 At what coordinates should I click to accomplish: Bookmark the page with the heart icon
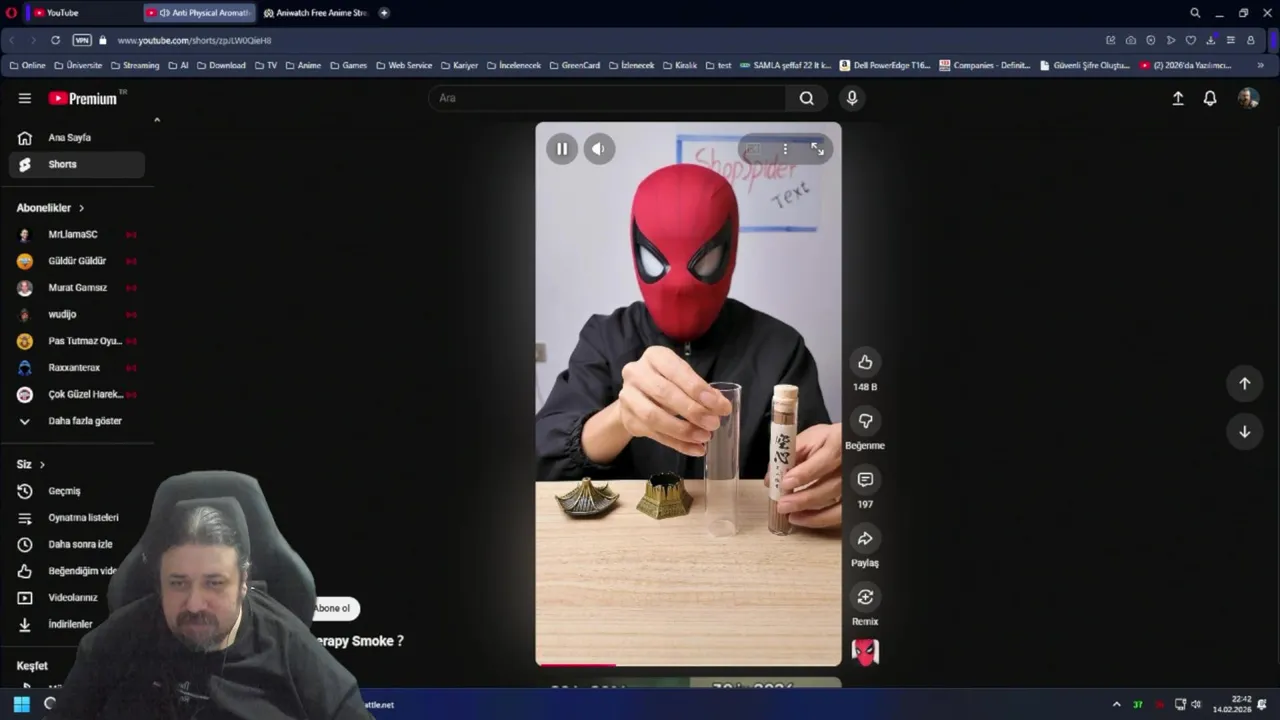point(1190,40)
